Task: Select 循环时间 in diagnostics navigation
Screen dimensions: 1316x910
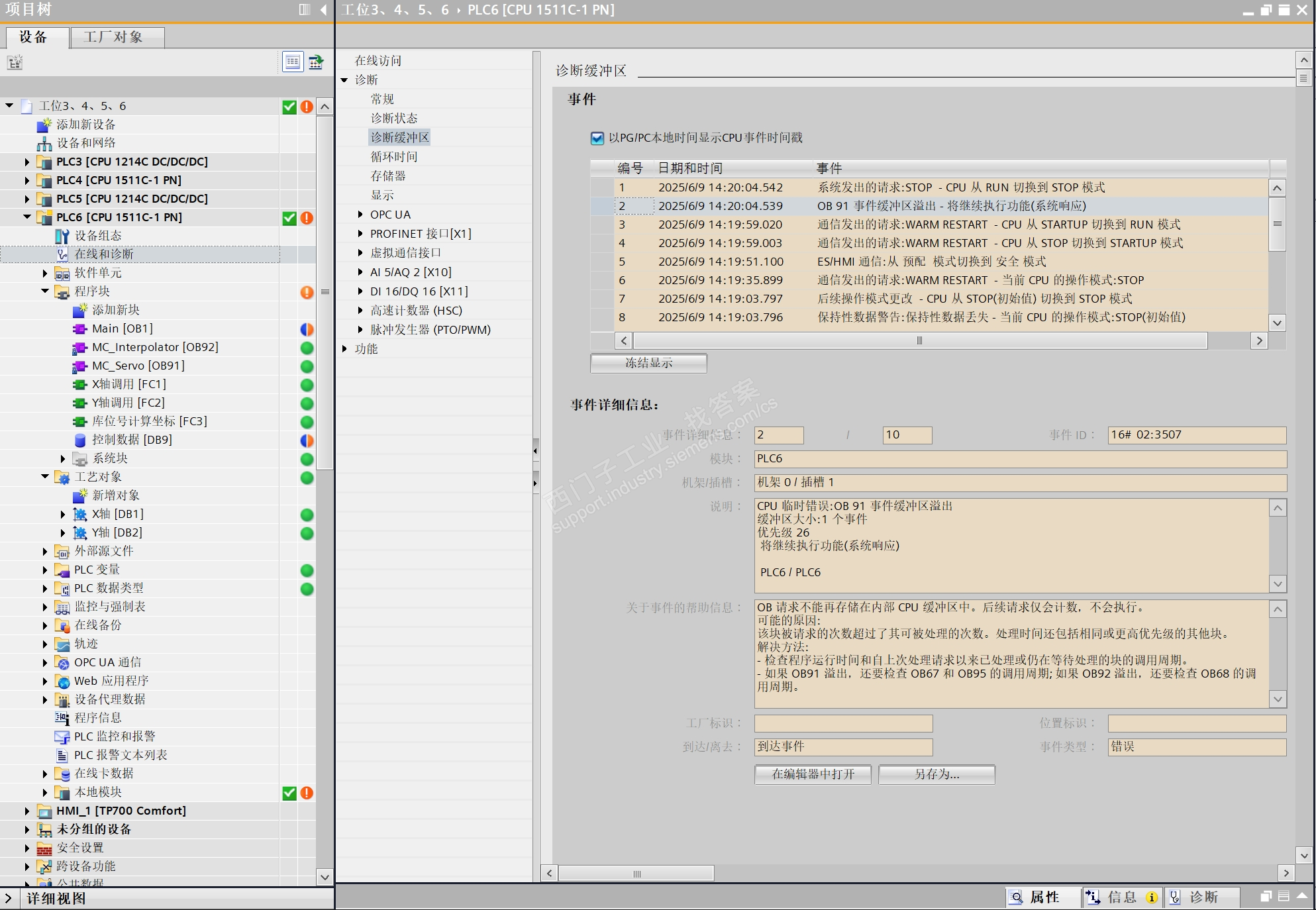Action: 394,157
